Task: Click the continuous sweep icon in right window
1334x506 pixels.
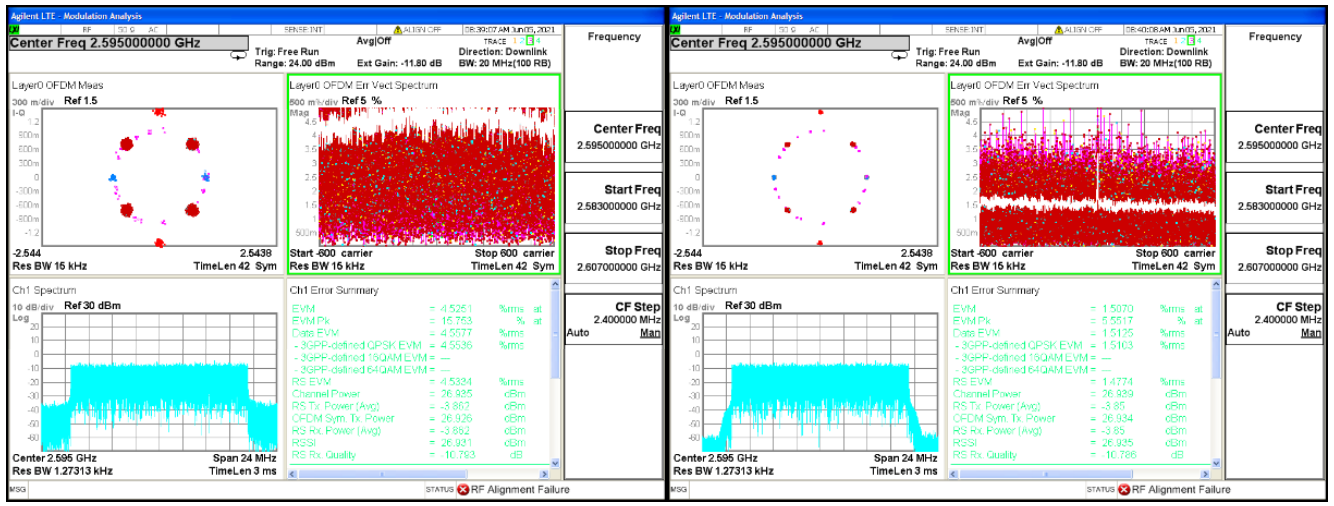Action: [899, 55]
